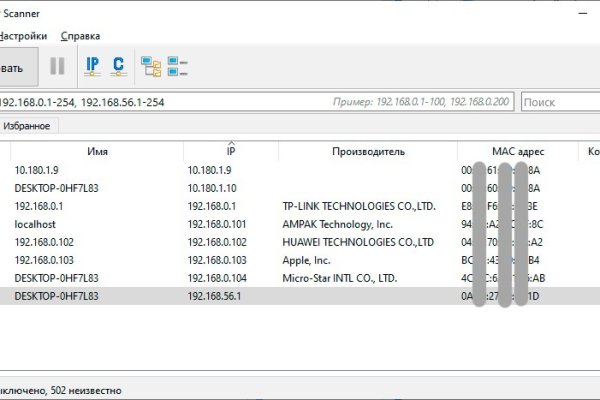Open the Справка menu
Image resolution: width=600 pixels, height=400 pixels.
click(80, 36)
